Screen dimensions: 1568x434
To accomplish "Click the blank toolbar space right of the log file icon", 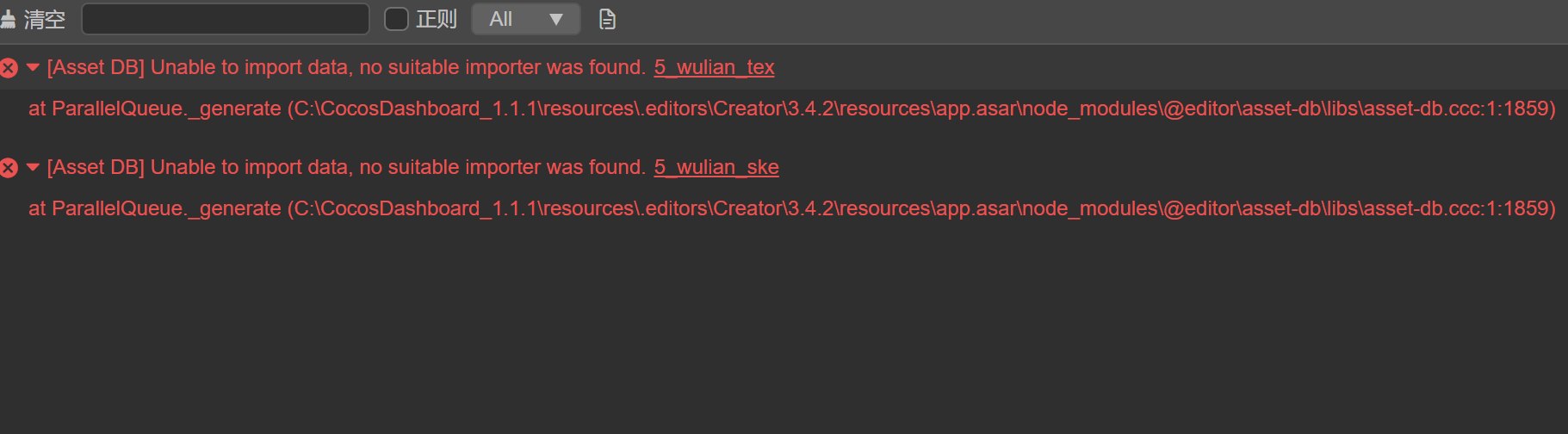I will (x=1033, y=19).
